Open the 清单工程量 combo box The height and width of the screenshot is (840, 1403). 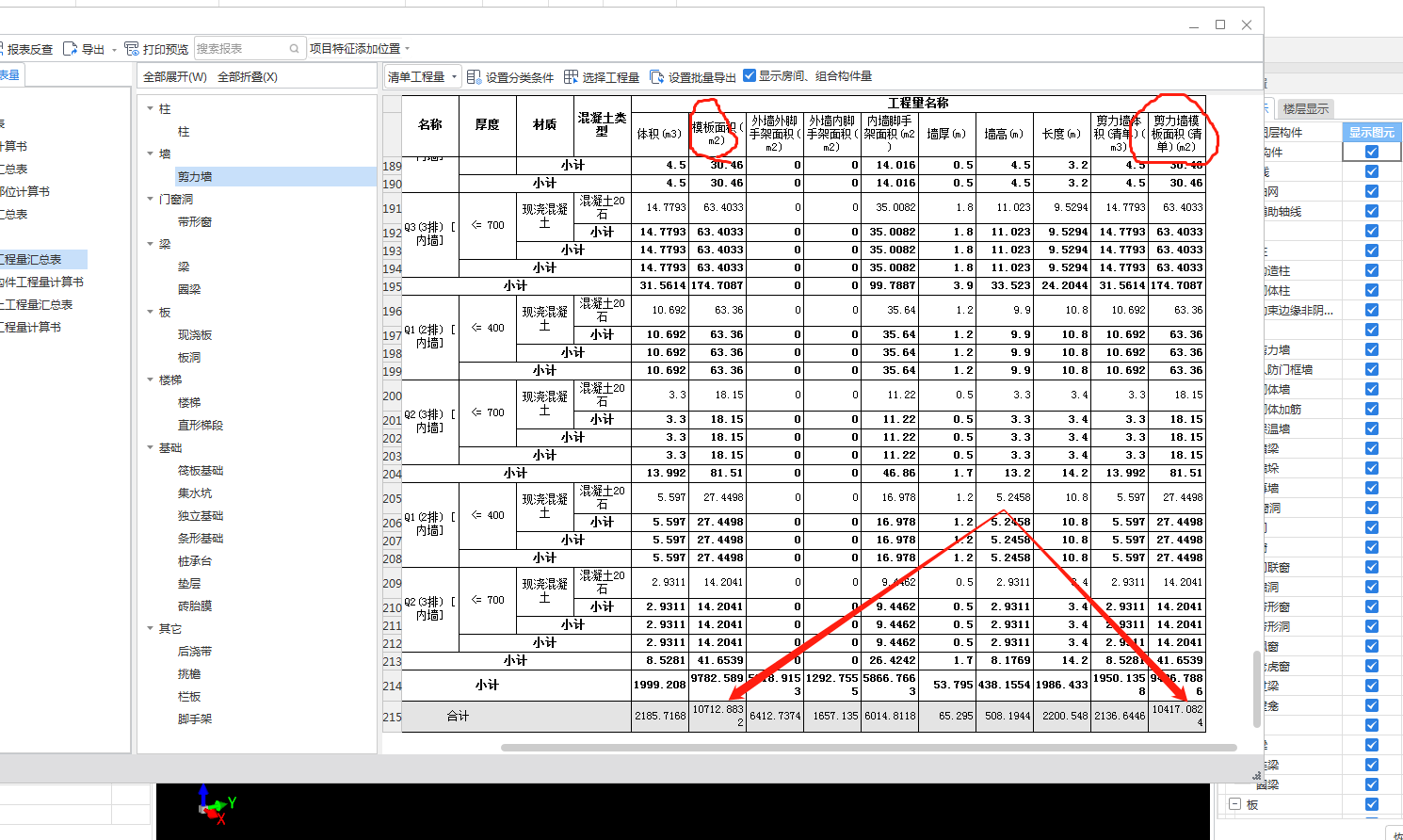(x=422, y=77)
